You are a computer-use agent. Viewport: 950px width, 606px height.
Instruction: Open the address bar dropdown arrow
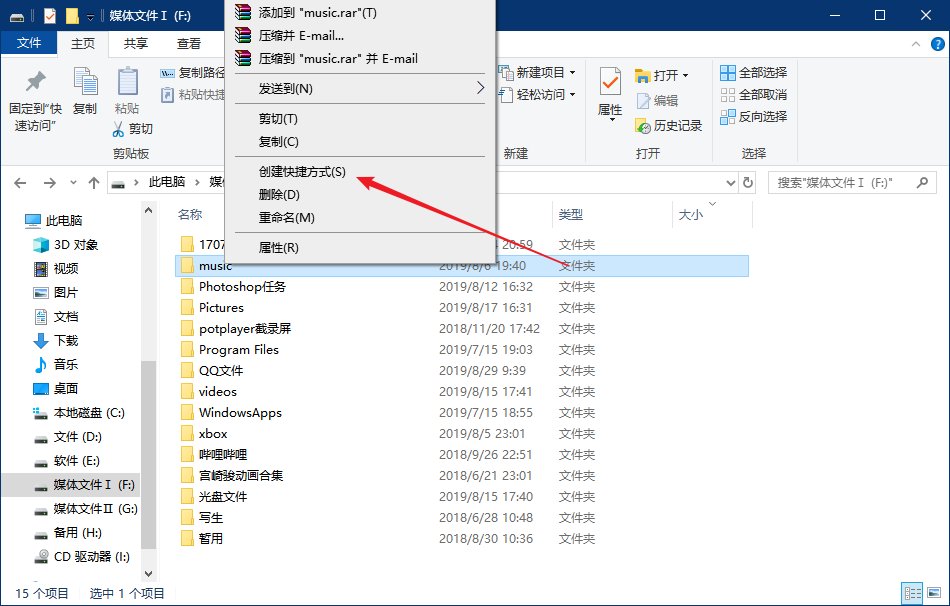click(730, 182)
